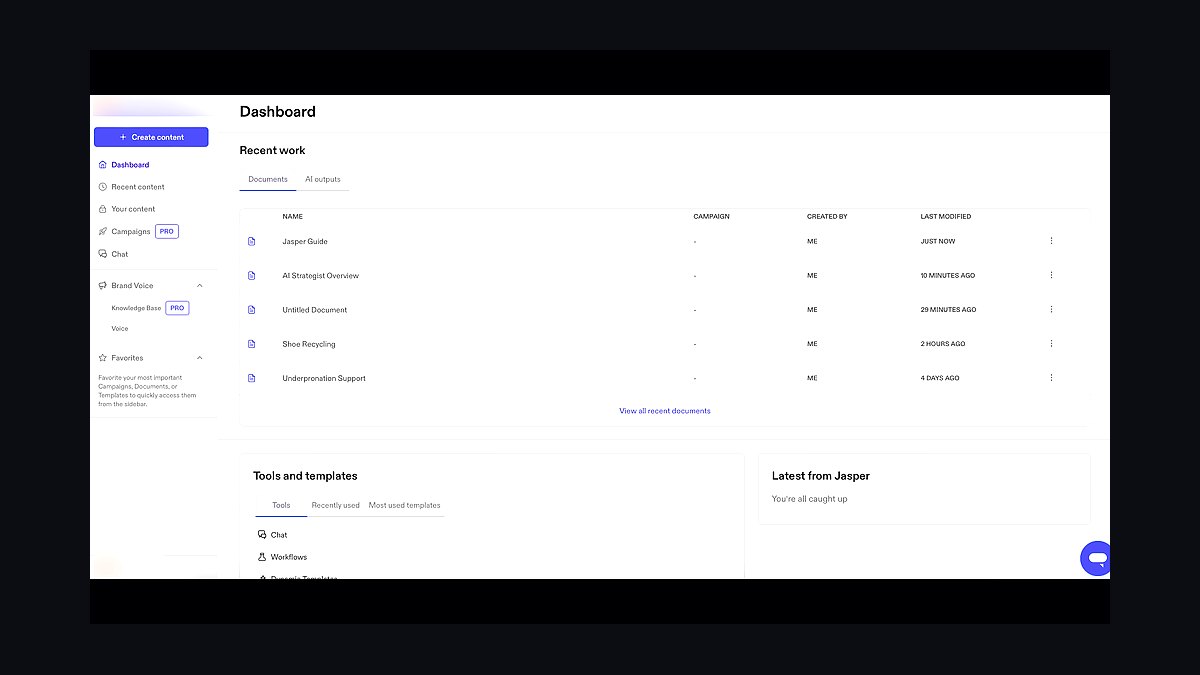
Task: Click the Your content lock icon
Action: point(102,209)
